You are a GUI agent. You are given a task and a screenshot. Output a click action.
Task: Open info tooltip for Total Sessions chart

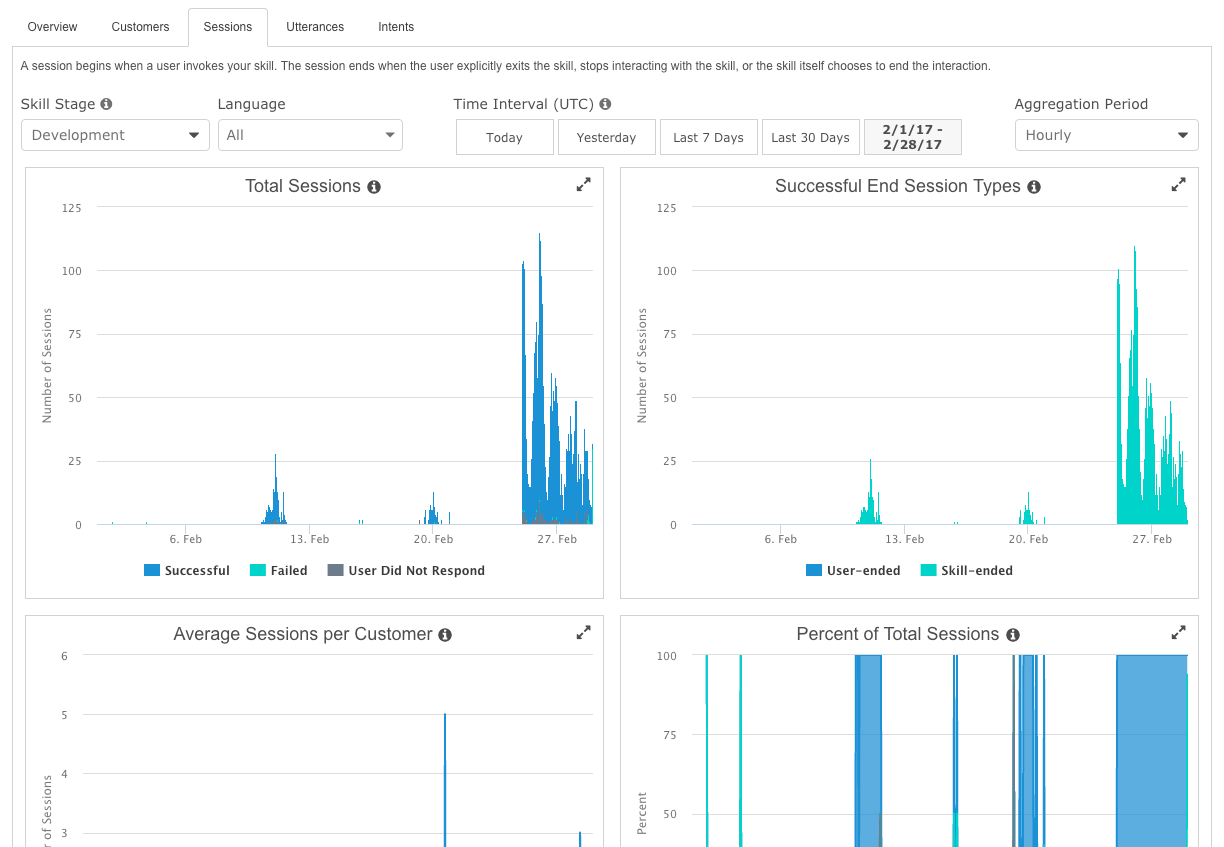click(374, 187)
